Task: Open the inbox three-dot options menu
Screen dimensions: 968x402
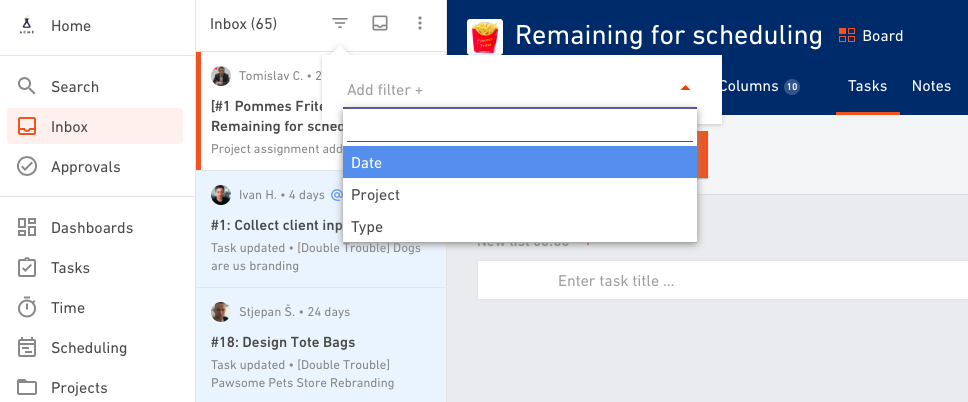Action: (x=420, y=23)
